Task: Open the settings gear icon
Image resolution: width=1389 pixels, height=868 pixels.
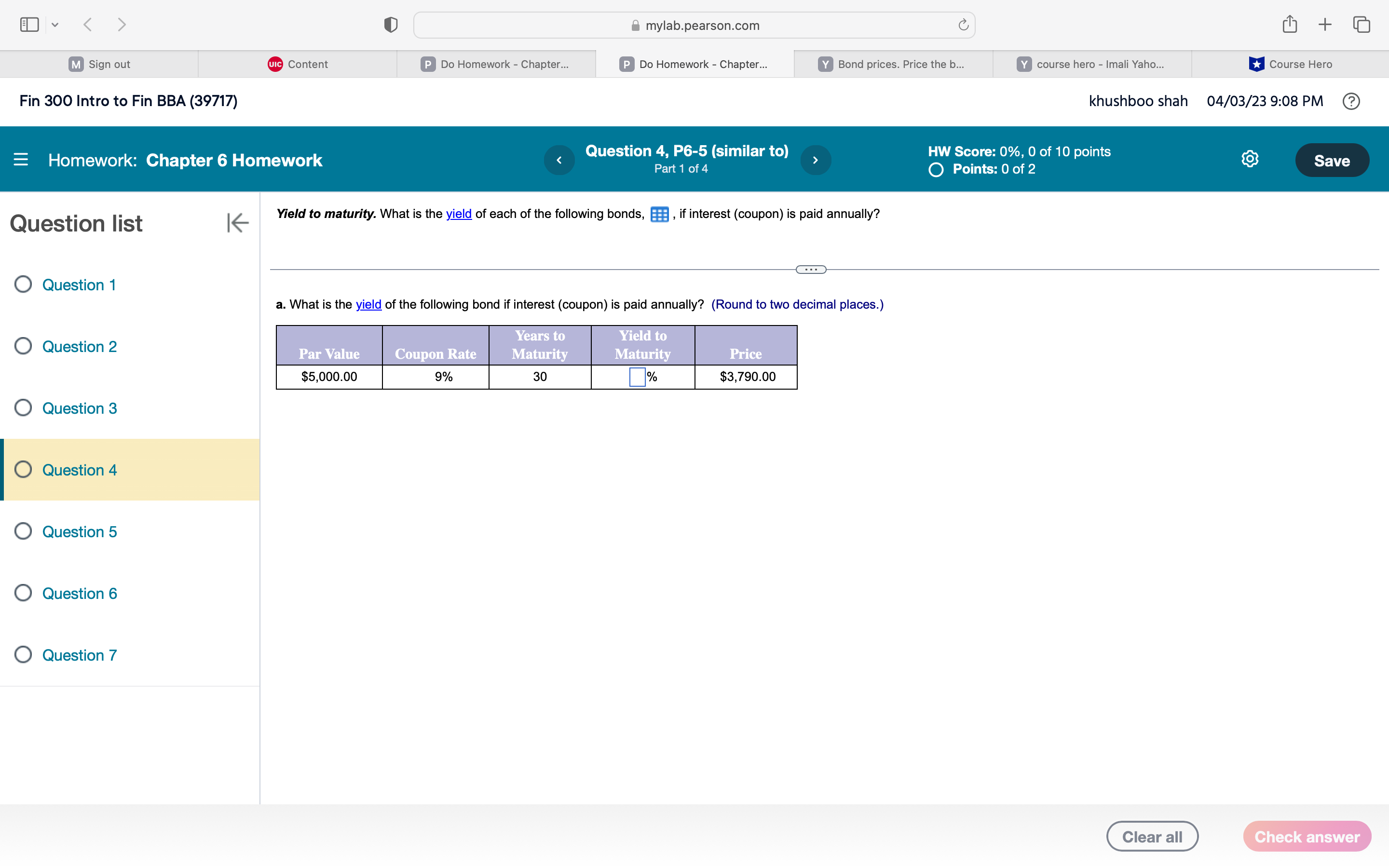Action: coord(1250,159)
